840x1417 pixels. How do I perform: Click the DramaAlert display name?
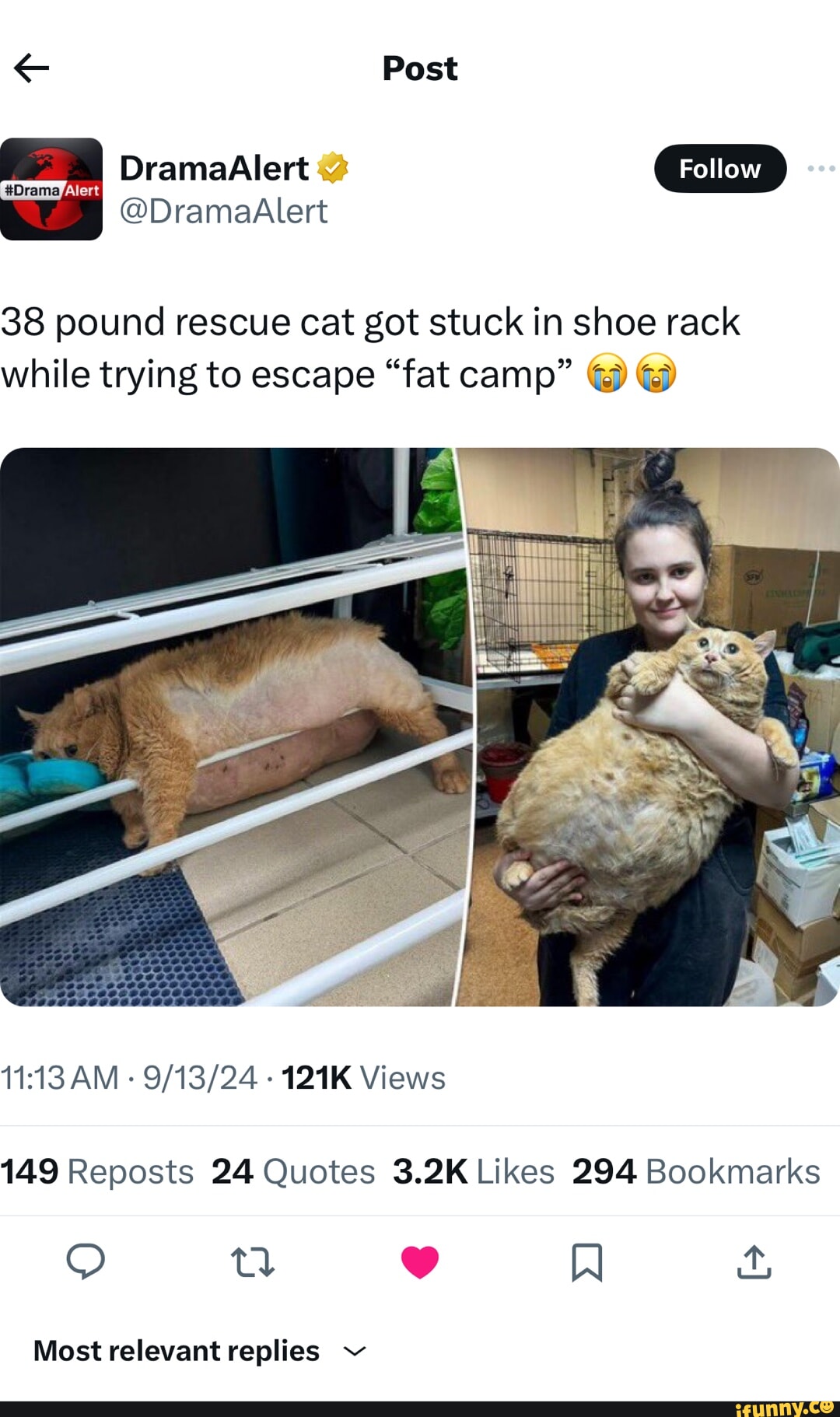click(x=214, y=168)
